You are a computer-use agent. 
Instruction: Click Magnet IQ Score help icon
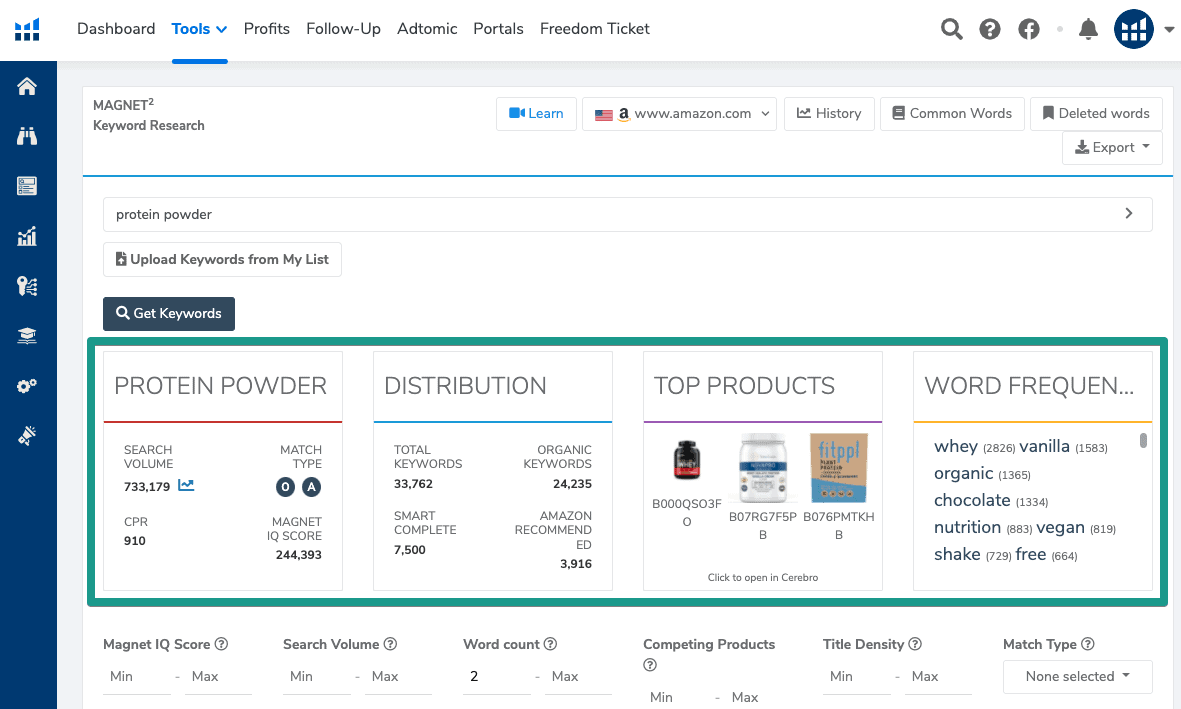221,644
